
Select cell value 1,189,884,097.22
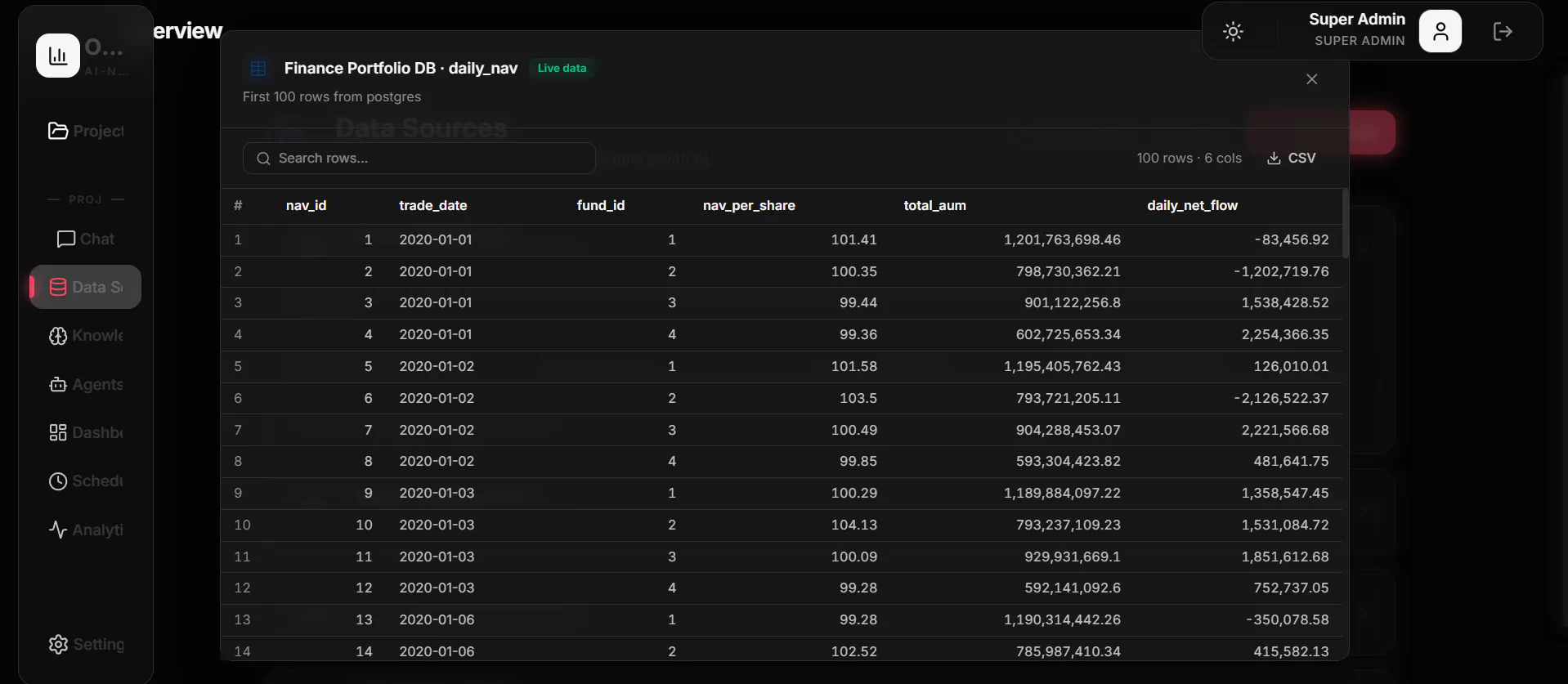1062,494
